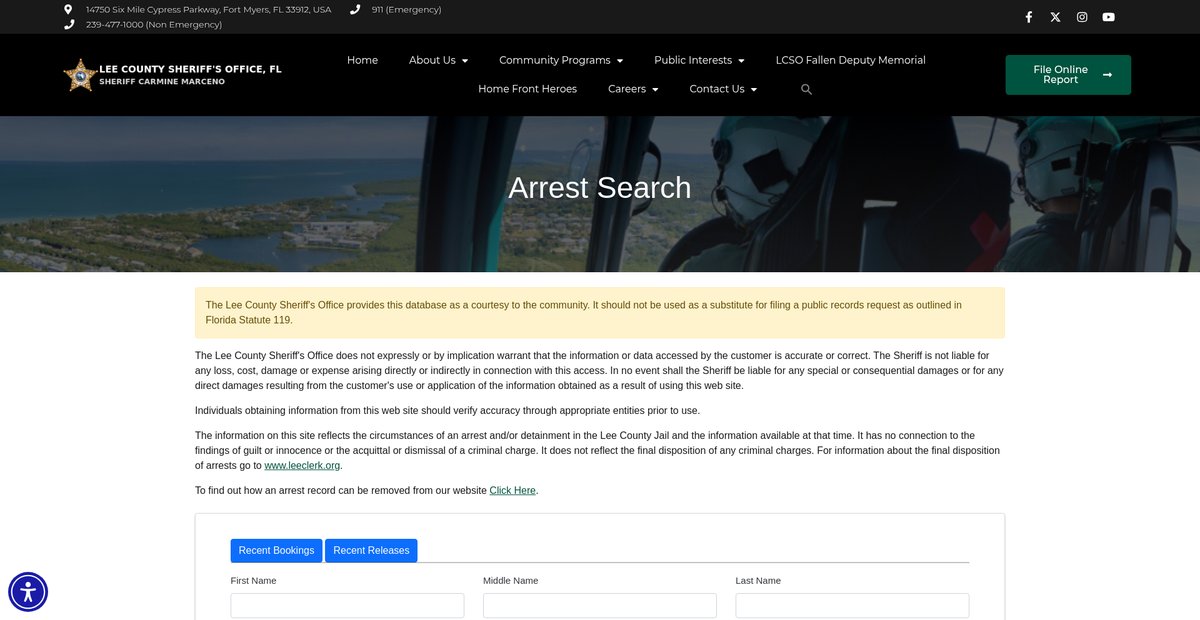Viewport: 1200px width, 620px height.
Task: Expand the Contact Us dropdown
Action: (723, 89)
